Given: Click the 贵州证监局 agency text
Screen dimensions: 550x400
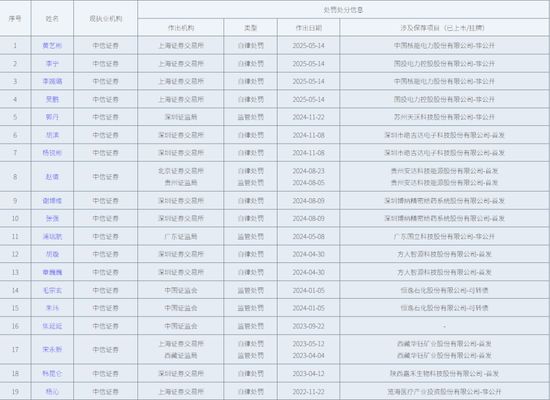Looking at the screenshot, I should (181, 183).
